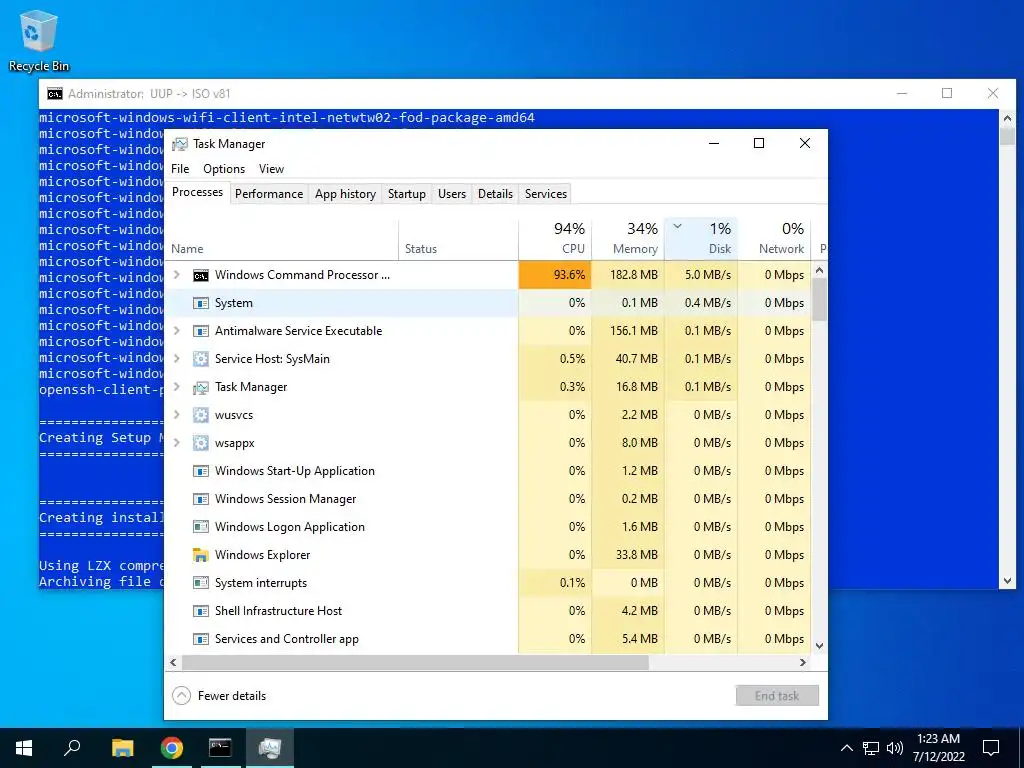Click the Windows Logon Application icon
The image size is (1024, 768).
[x=200, y=527]
